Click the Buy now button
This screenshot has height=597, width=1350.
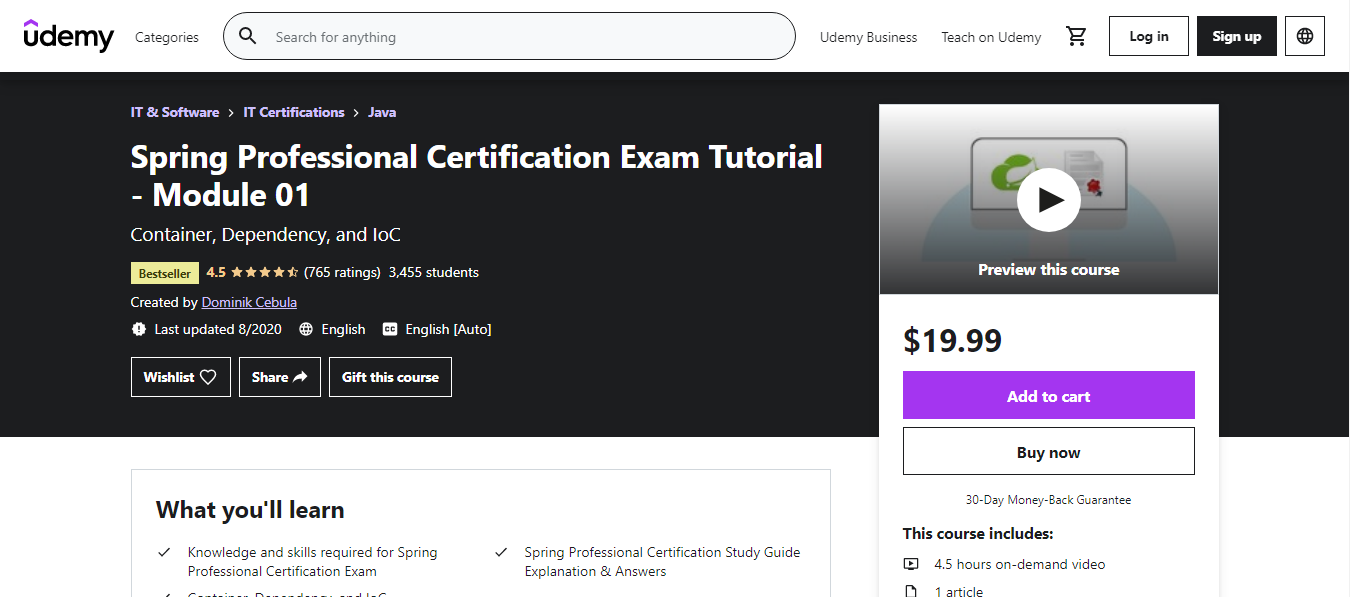point(1048,451)
